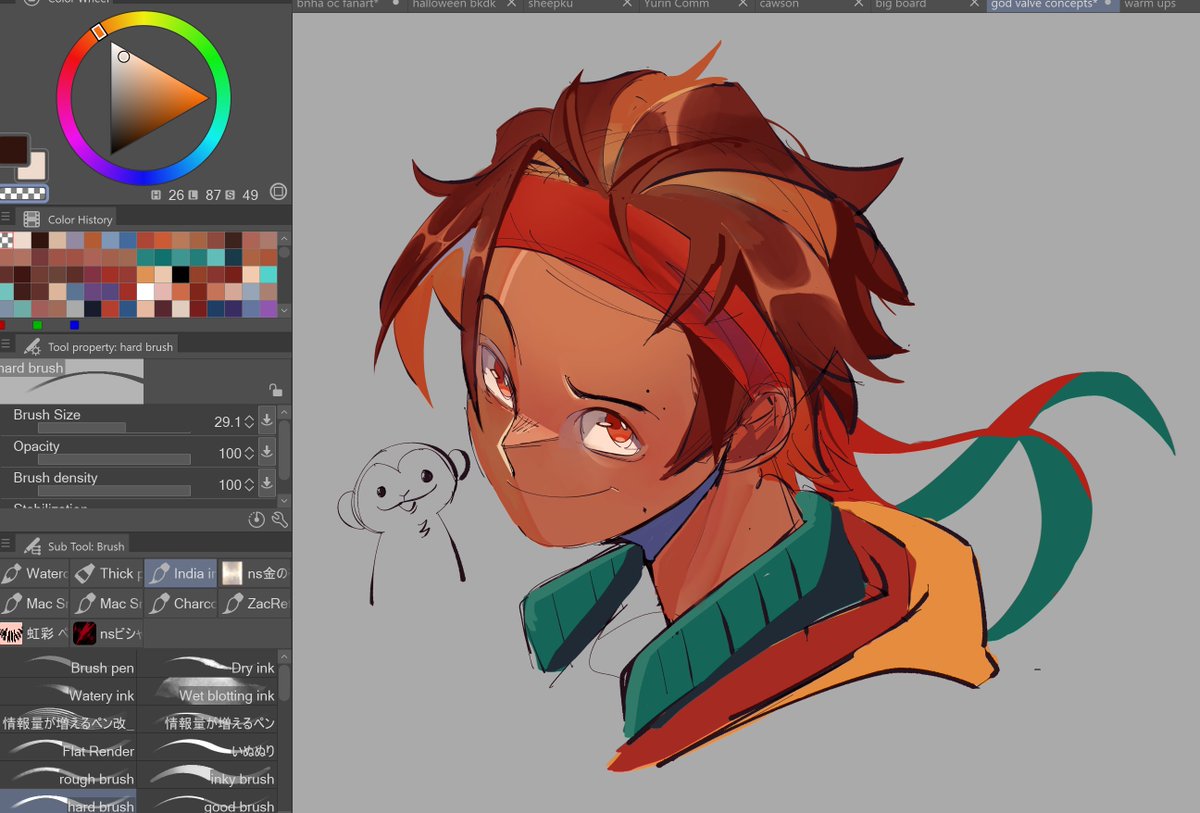Screen dimensions: 1200x813
Task: Select the transparent color checkerboard box
Action: (x=23, y=193)
